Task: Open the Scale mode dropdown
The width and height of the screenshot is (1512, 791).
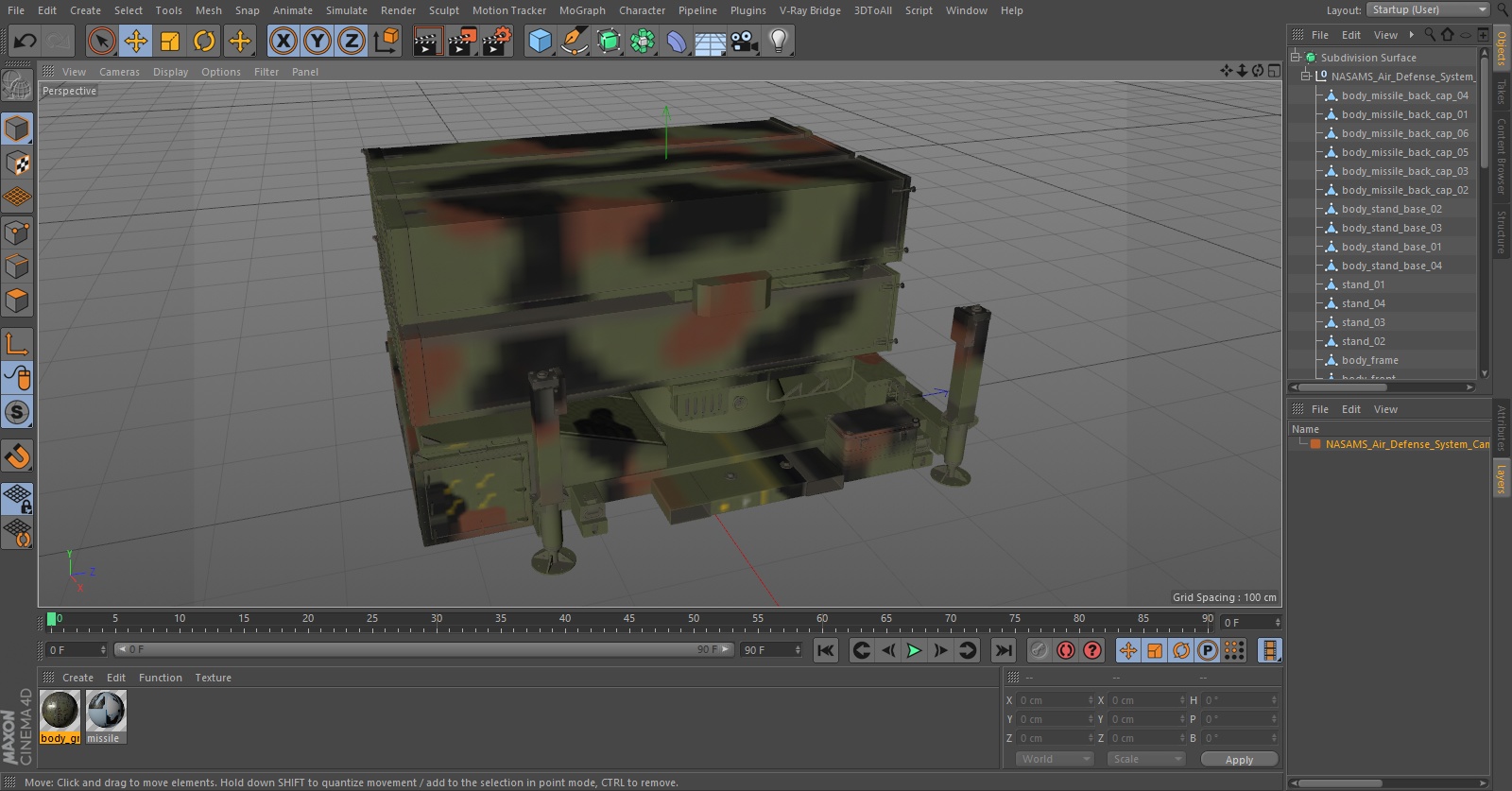Action: [1146, 759]
